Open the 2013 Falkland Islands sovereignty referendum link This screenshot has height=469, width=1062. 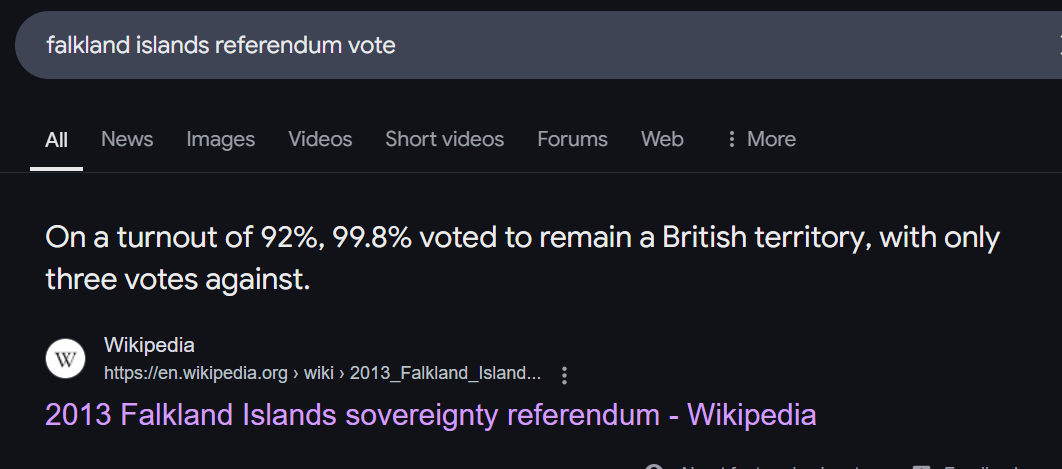[x=430, y=414]
